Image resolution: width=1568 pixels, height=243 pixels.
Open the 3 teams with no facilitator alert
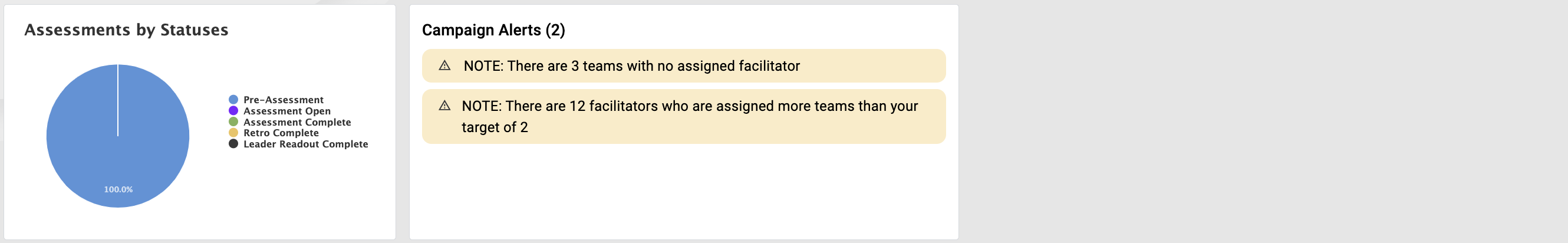point(684,66)
